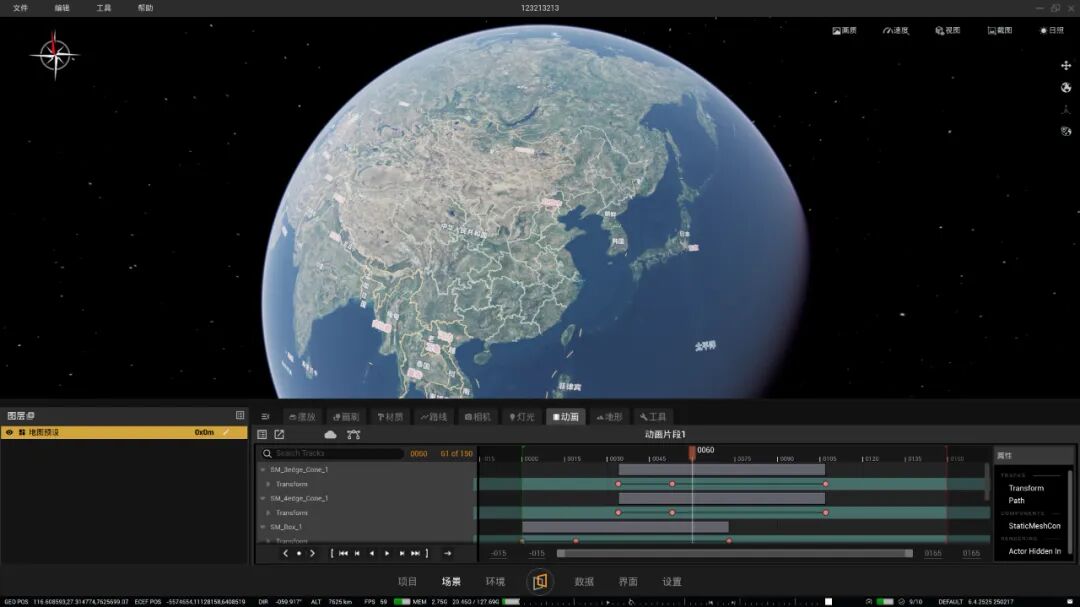
Task: Collapse the SM_Box_1 track
Action: click(262, 527)
